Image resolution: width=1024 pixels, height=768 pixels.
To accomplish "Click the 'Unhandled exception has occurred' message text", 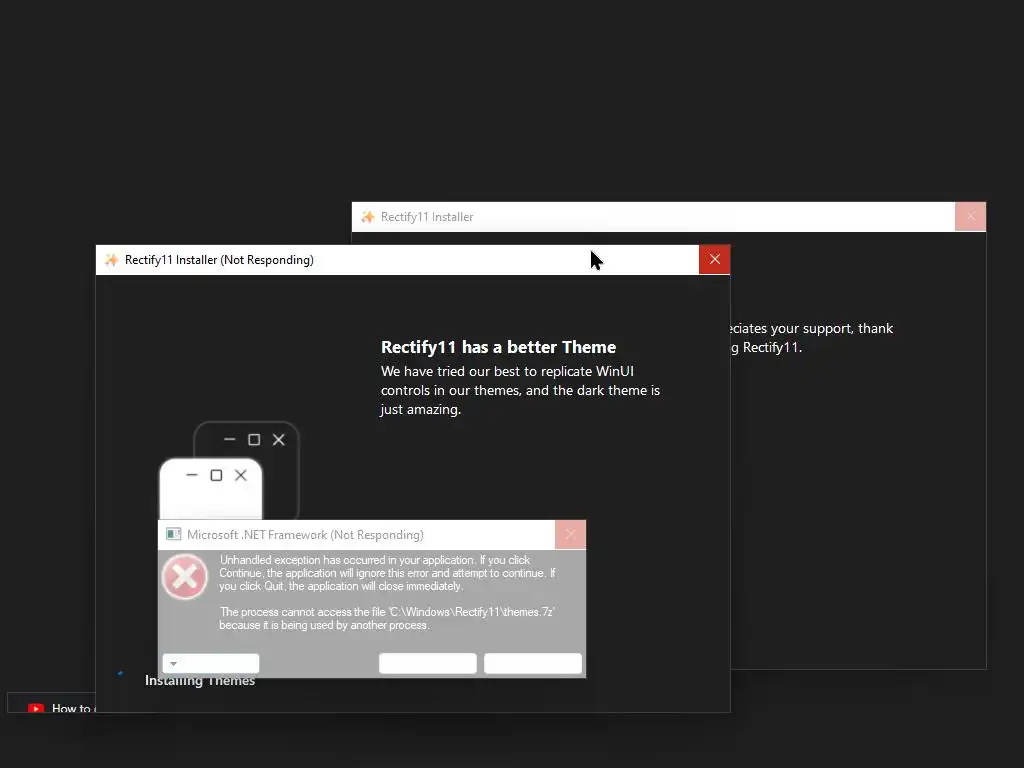I will (387, 573).
